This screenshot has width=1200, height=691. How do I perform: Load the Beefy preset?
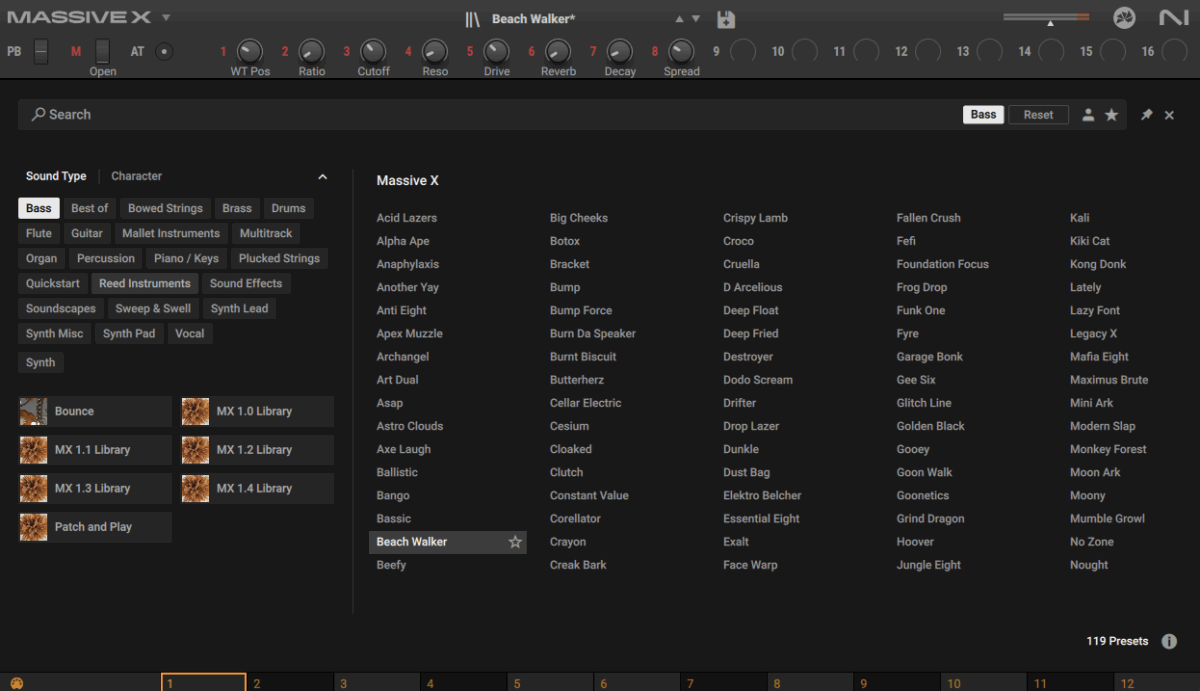click(391, 565)
